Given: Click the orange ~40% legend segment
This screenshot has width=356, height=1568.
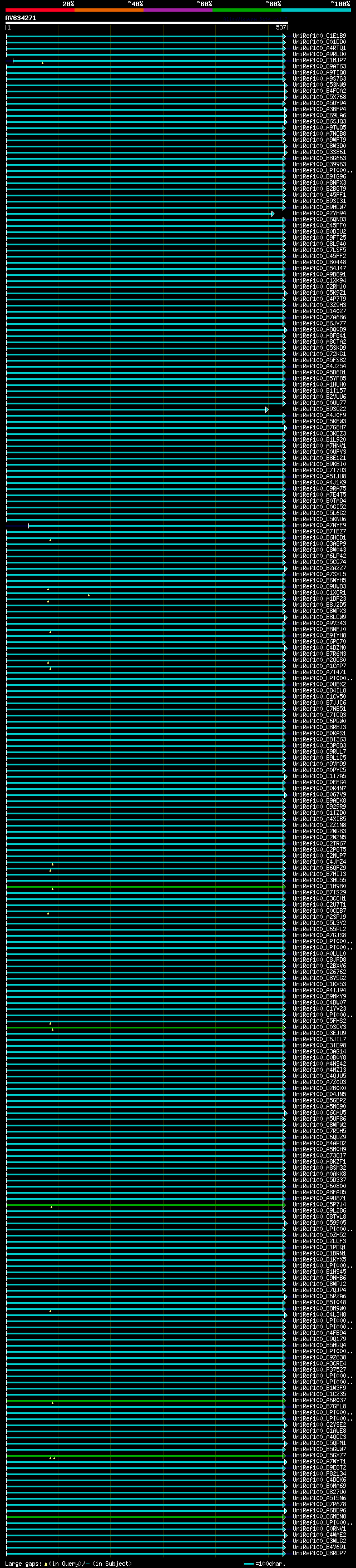Looking at the screenshot, I should click(109, 10).
